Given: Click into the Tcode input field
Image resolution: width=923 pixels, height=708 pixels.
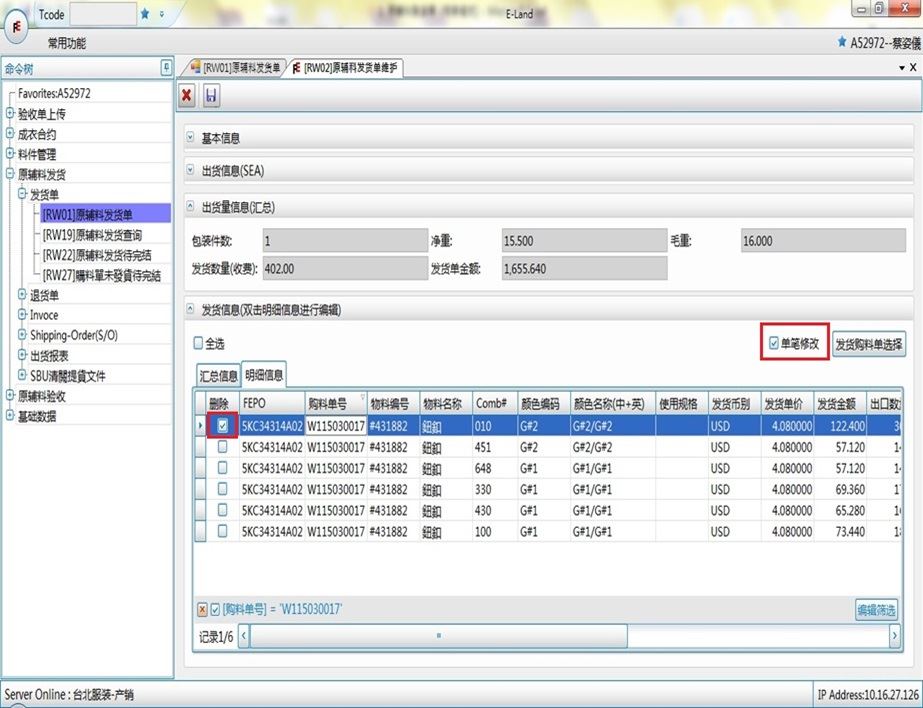Looking at the screenshot, I should pyautogui.click(x=104, y=14).
